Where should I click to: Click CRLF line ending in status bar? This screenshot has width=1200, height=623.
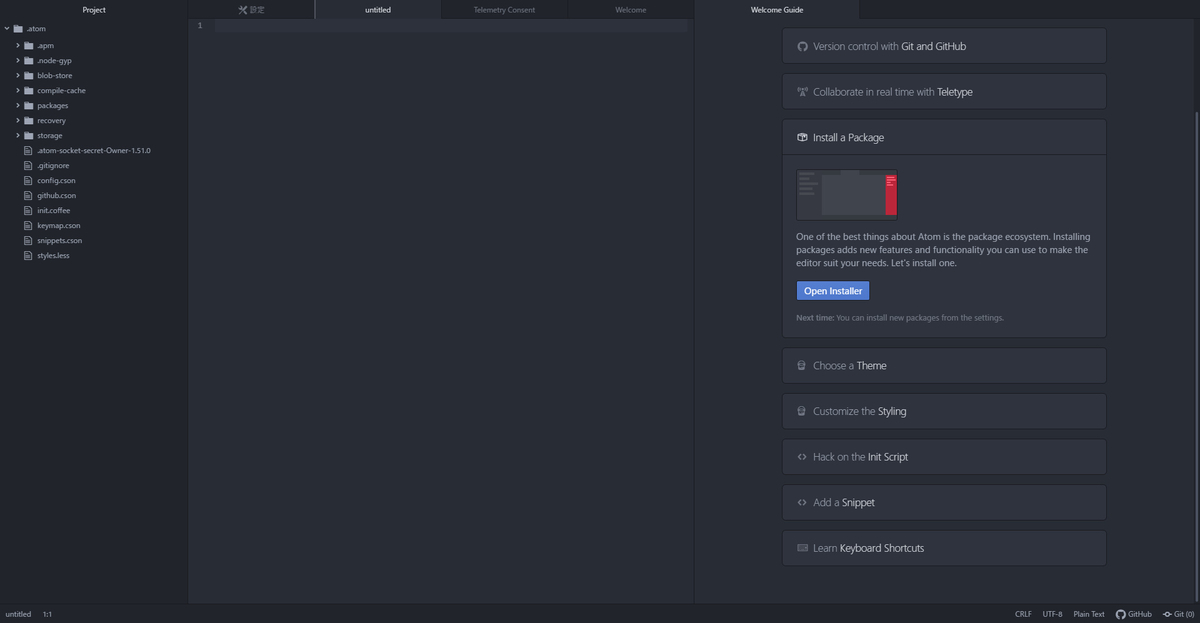1023,614
